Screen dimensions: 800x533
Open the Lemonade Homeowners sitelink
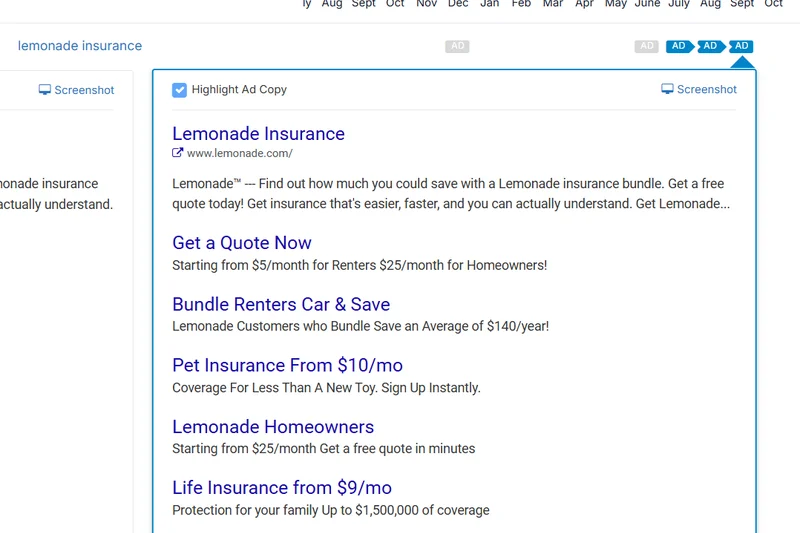click(x=273, y=427)
